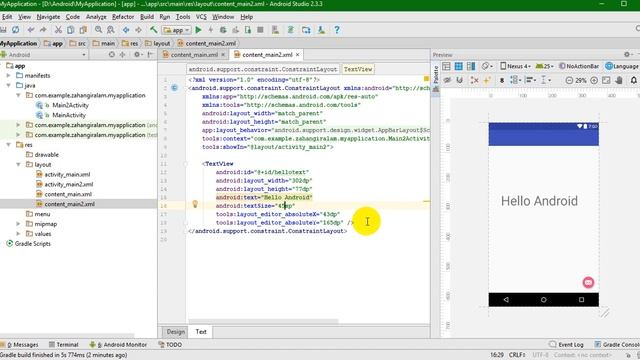
Task: Click the Cut scissors icon
Action: click(58, 30)
